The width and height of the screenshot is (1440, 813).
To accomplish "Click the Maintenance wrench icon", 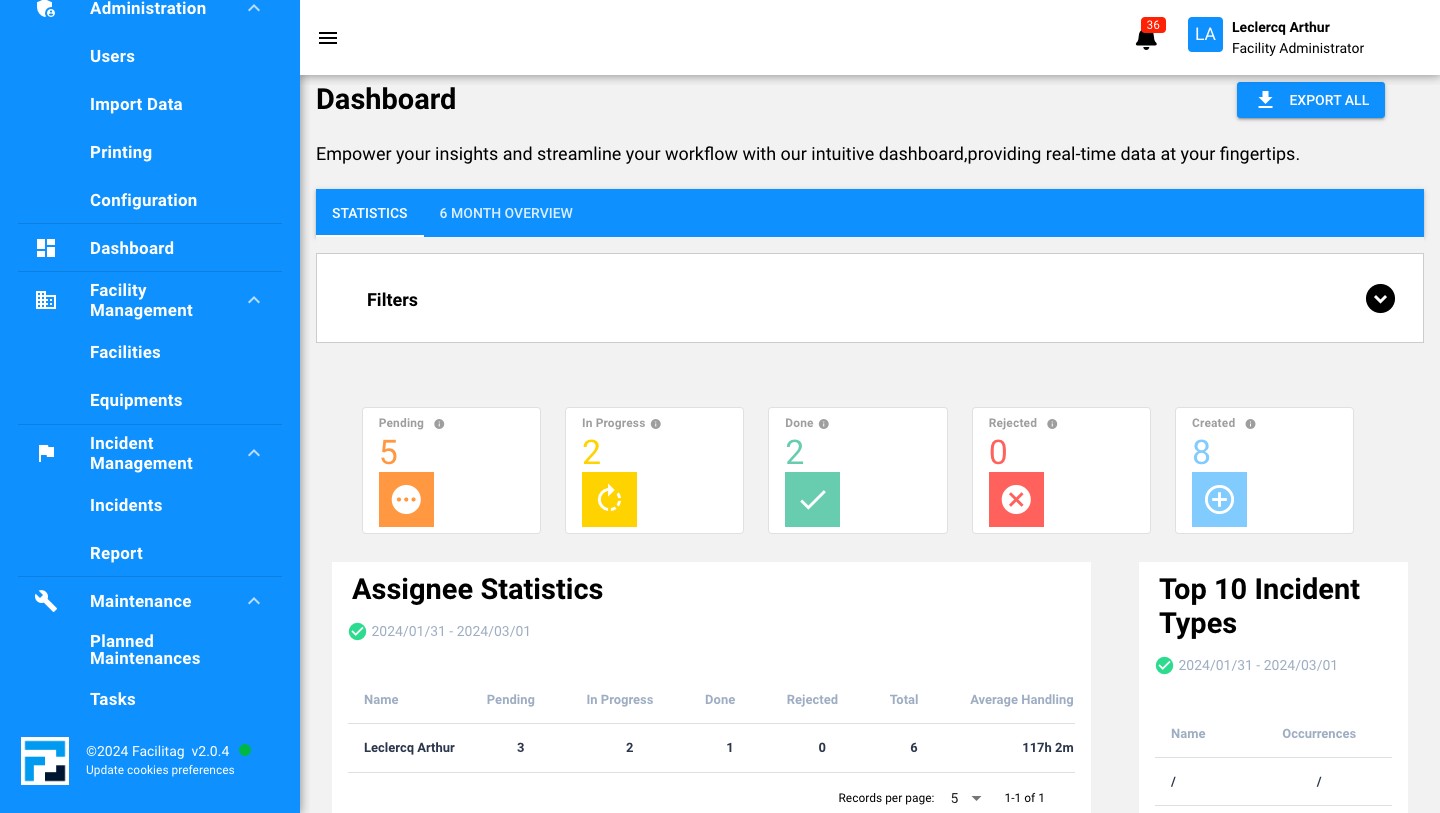I will coord(46,601).
